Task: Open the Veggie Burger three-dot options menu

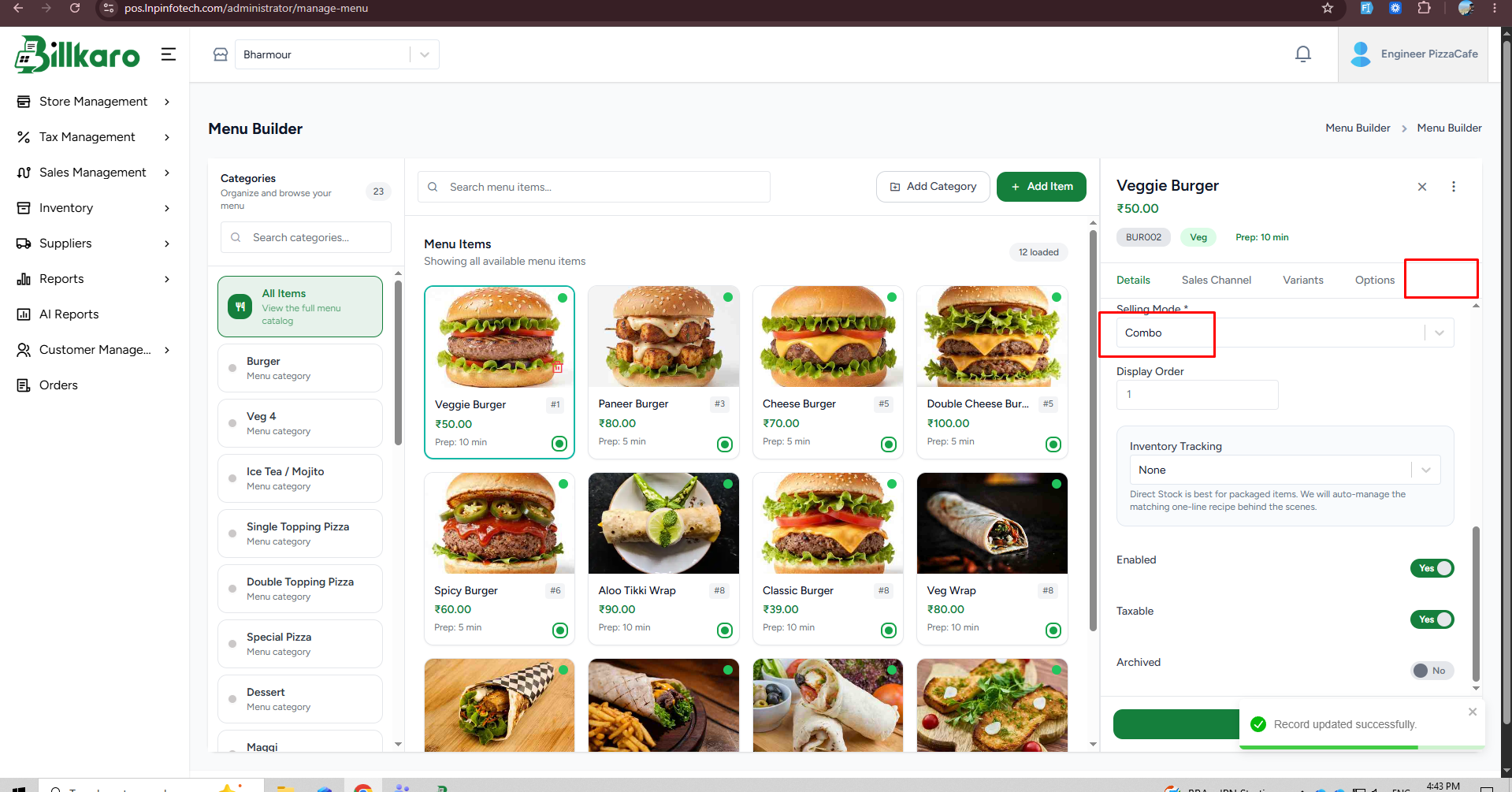Action: [x=1454, y=187]
